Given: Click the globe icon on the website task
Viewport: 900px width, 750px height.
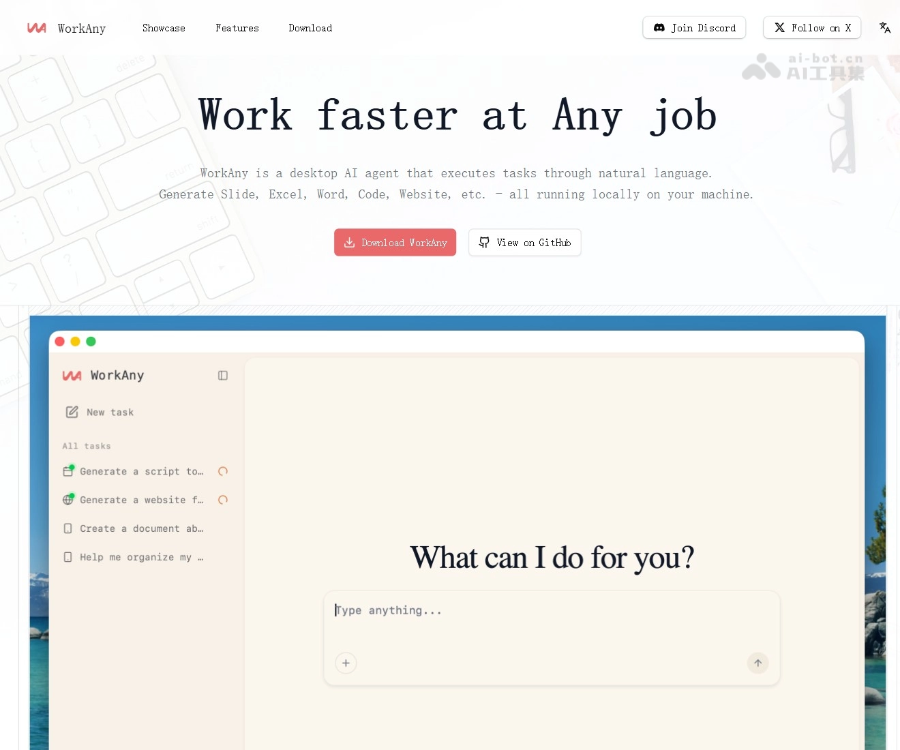Looking at the screenshot, I should (x=68, y=499).
